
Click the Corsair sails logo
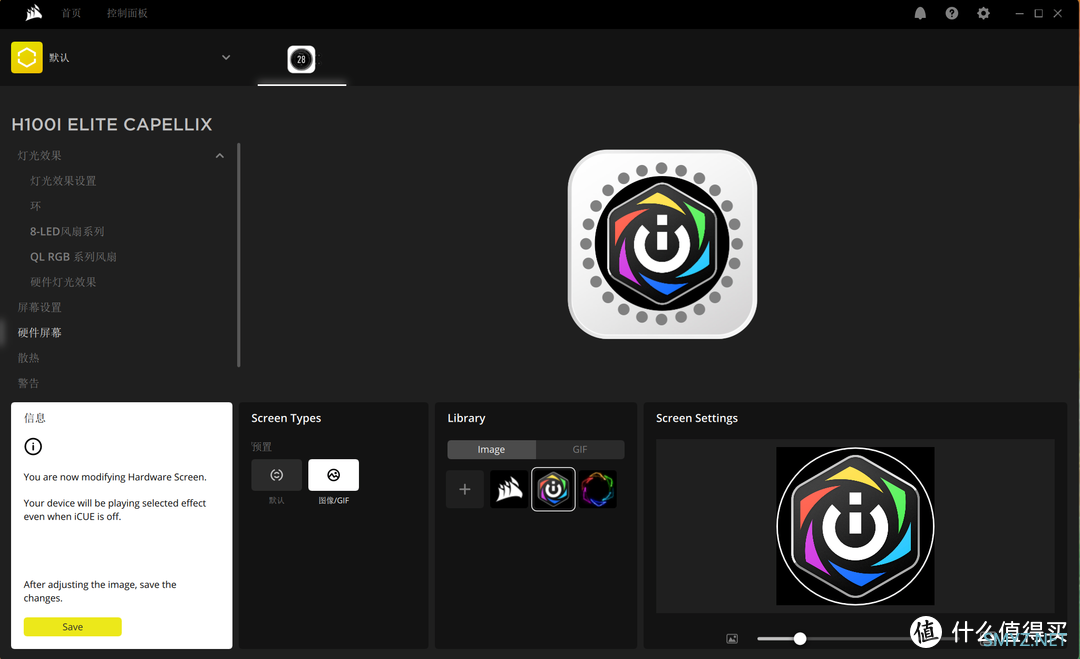(x=34, y=13)
